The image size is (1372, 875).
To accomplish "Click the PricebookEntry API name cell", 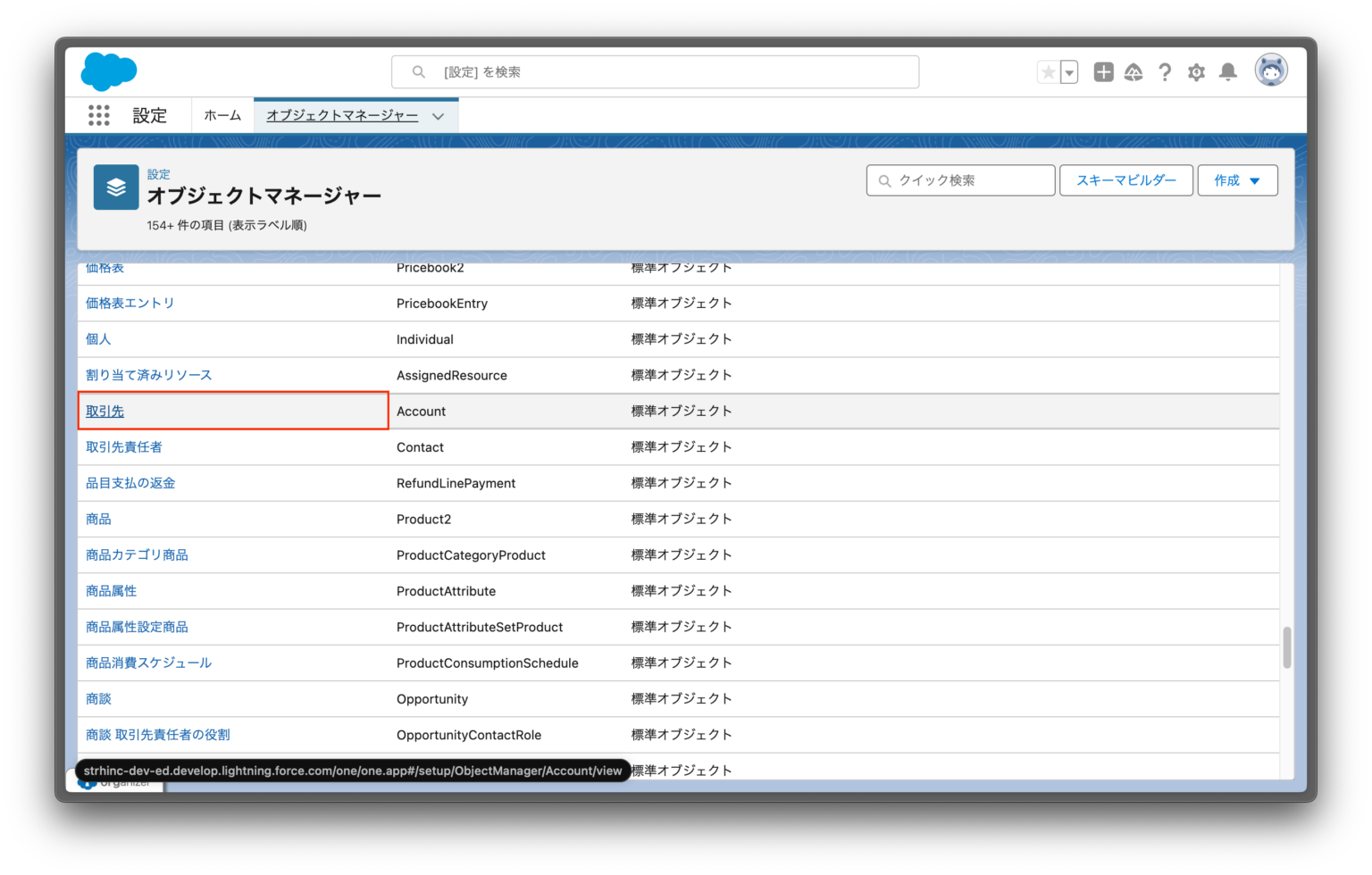I will [442, 304].
